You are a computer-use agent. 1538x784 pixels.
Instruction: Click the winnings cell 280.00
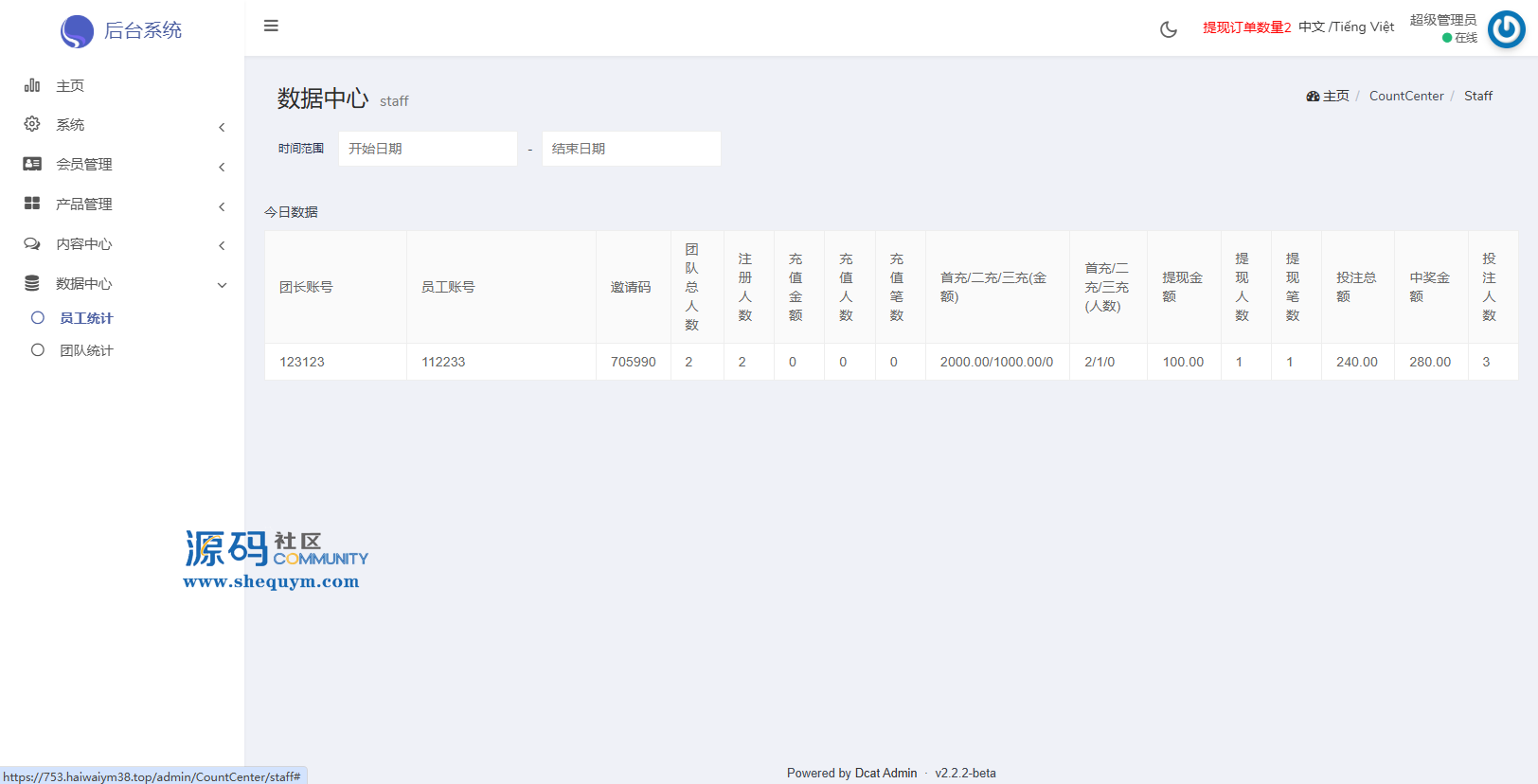click(x=1430, y=362)
